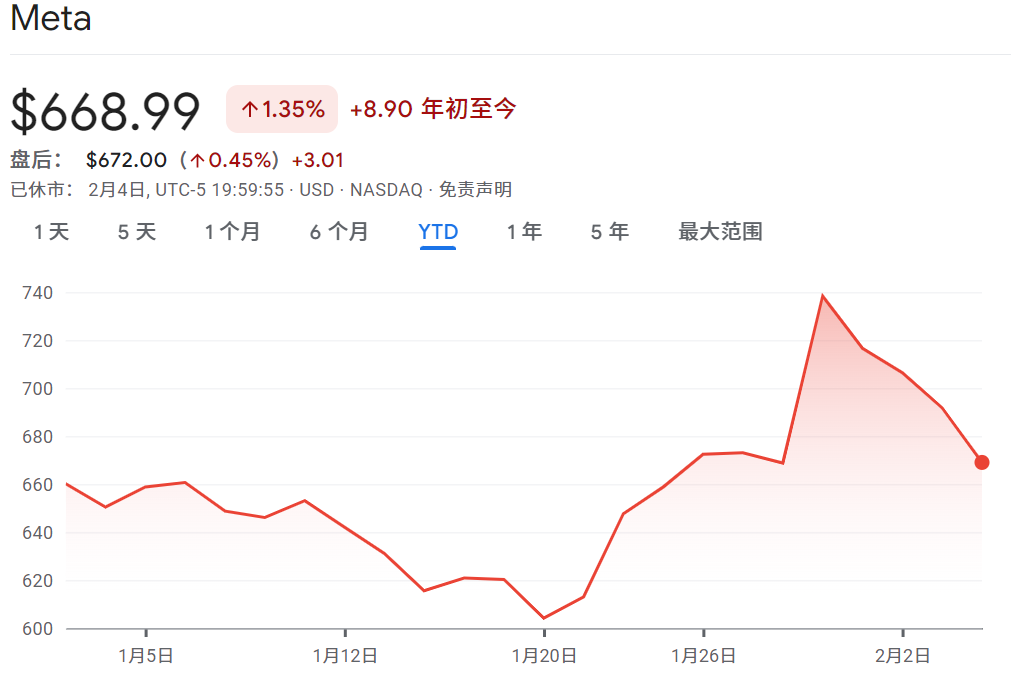Click the $668.99 current price
Screen dimensions: 1011x676
pos(106,111)
